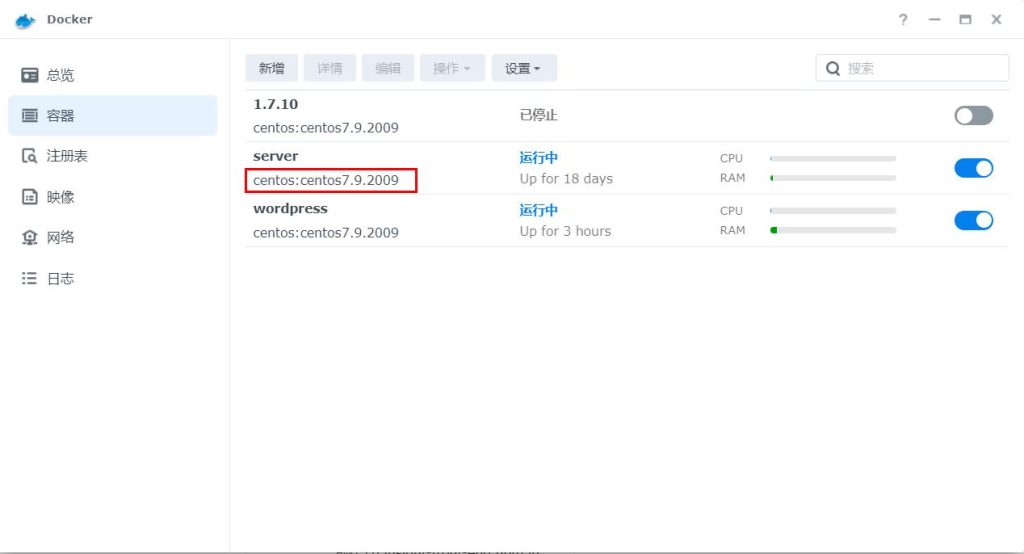Open the 注册表 registry search icon

[x=30, y=156]
